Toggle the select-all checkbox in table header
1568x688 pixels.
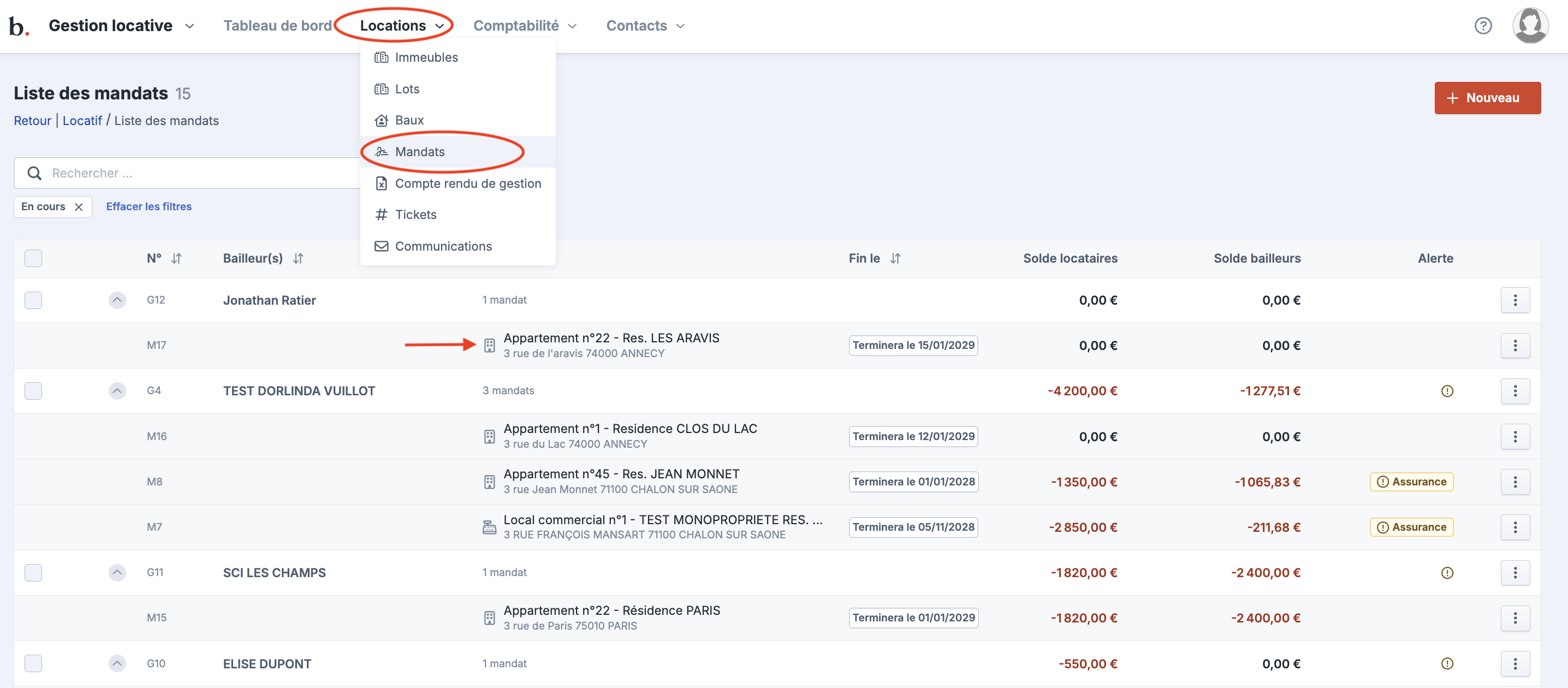pyautogui.click(x=33, y=259)
